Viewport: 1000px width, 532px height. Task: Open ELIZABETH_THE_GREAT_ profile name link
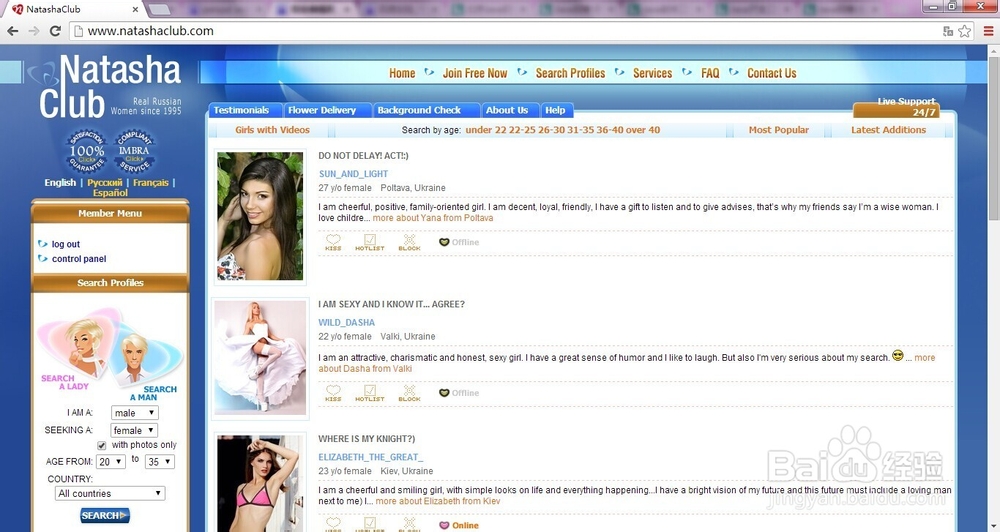click(x=371, y=457)
